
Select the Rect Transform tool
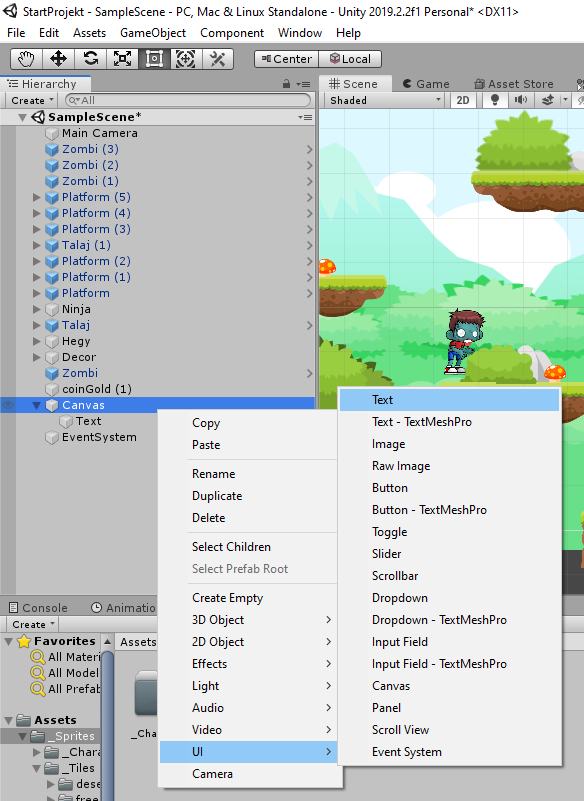pyautogui.click(x=154, y=59)
